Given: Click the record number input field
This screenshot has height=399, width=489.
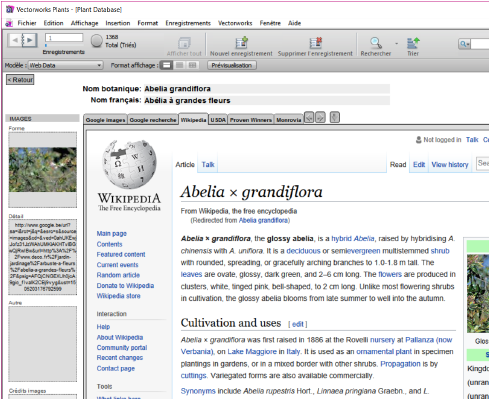Looking at the screenshot, I should click(x=64, y=38).
